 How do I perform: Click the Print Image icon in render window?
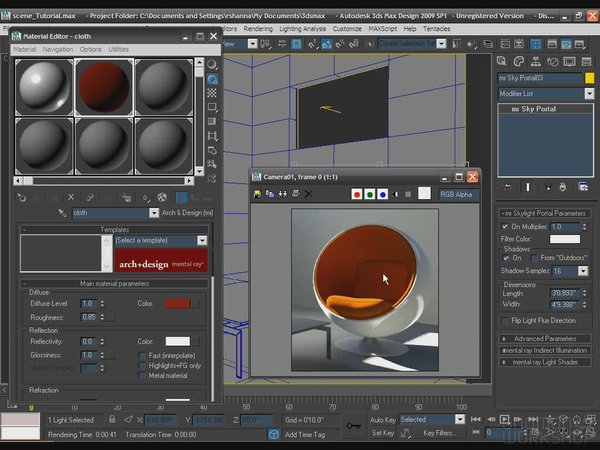[295, 194]
